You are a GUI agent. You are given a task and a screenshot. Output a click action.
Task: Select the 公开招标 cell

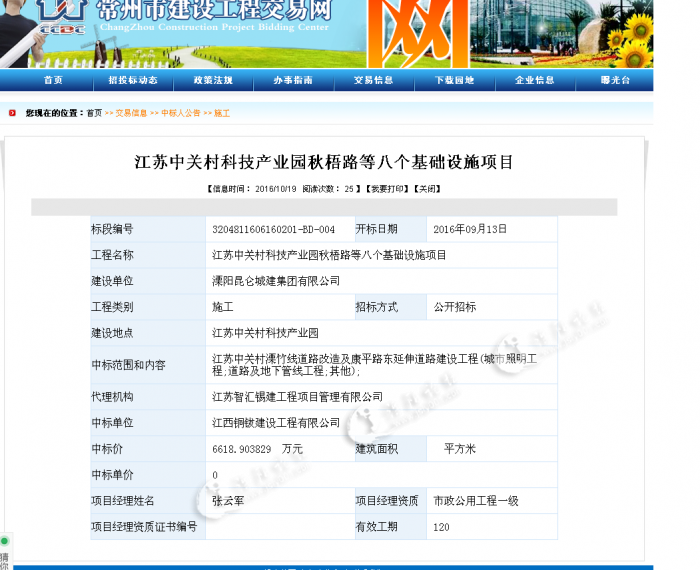[x=492, y=307]
